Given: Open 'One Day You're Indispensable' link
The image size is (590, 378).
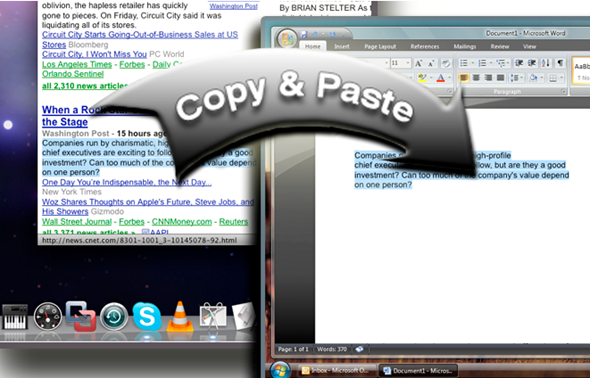Looking at the screenshot, I should 127,182.
